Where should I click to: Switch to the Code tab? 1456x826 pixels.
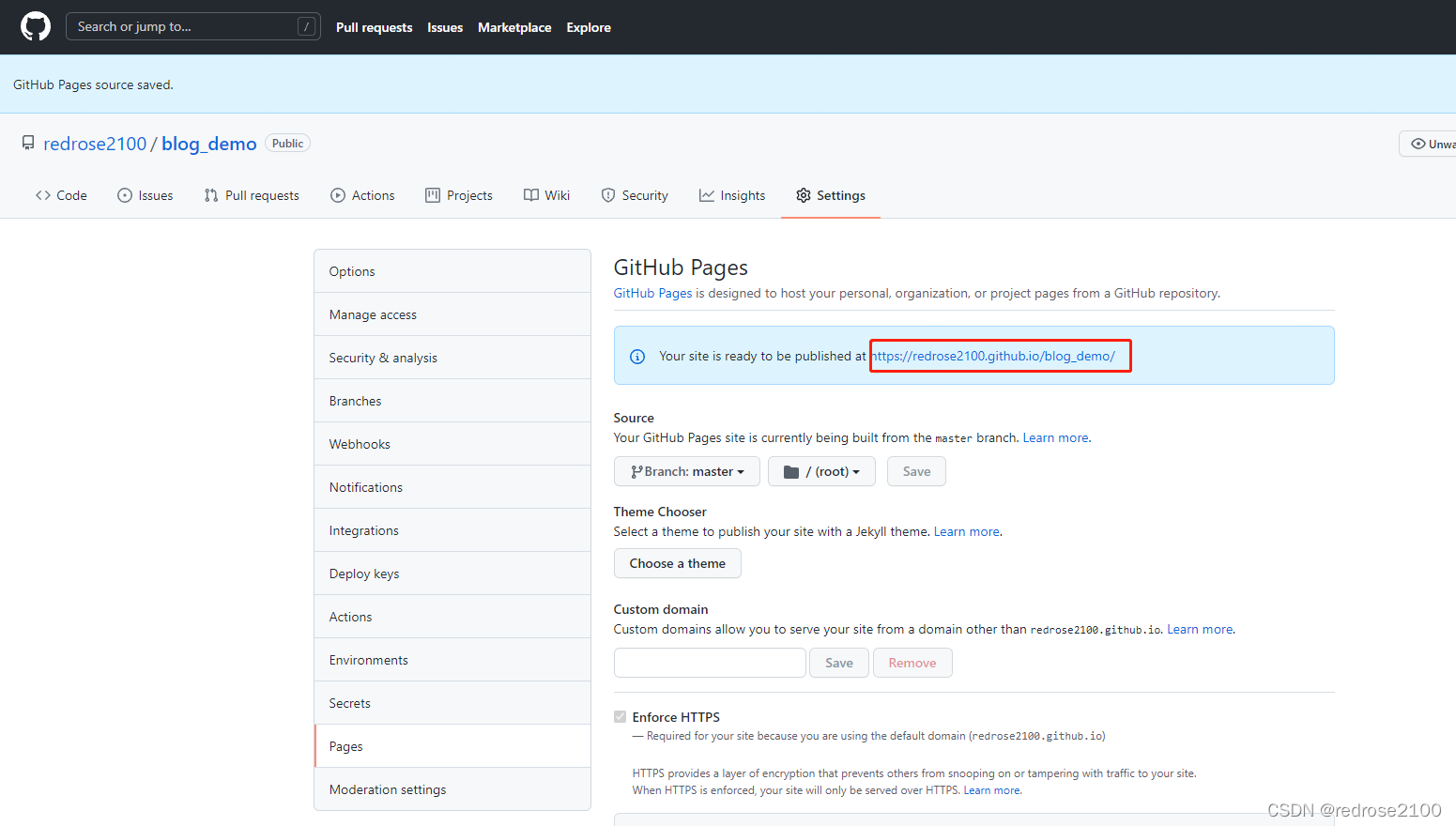click(61, 195)
